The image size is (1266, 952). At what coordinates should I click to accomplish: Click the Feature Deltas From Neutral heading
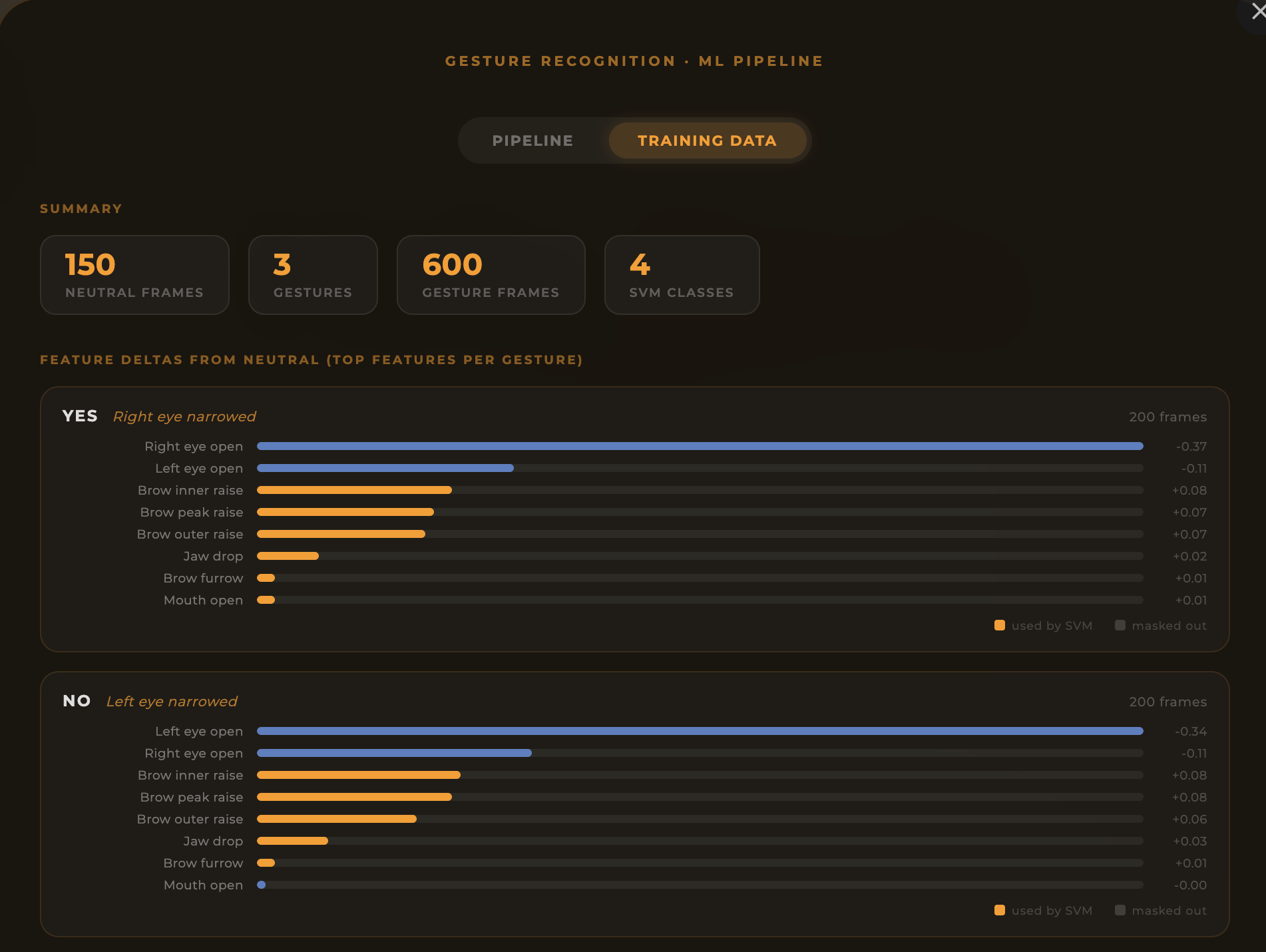click(x=312, y=359)
